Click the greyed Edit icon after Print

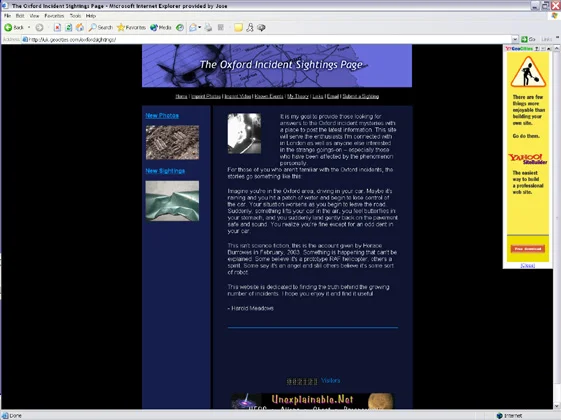221,28
